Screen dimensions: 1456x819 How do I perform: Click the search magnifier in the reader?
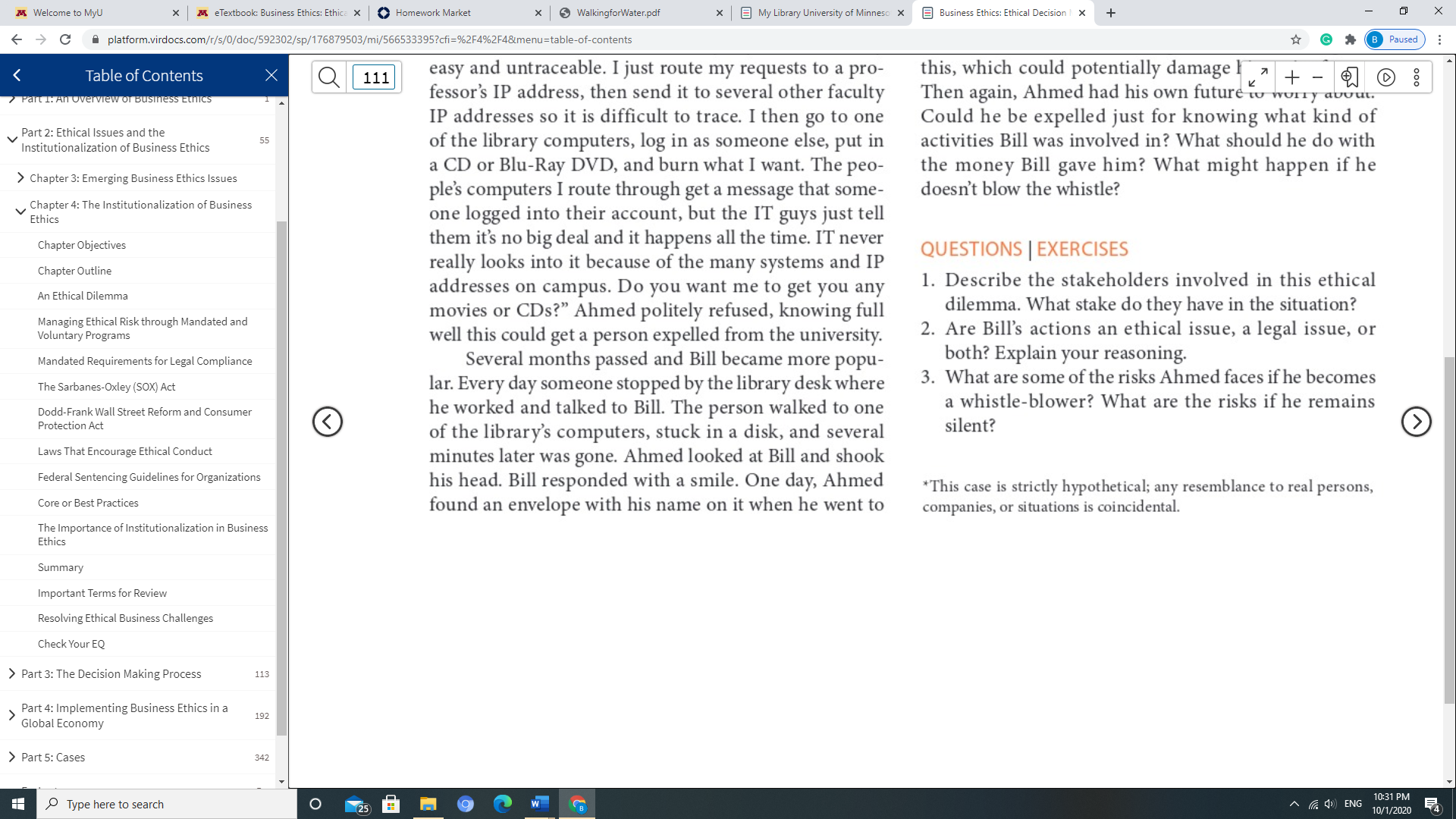(x=329, y=77)
